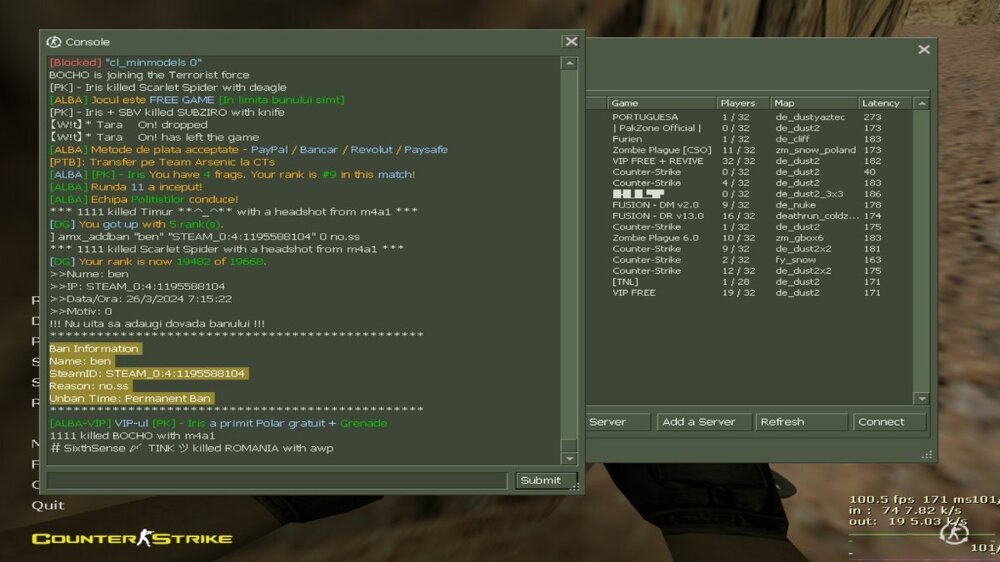This screenshot has height=562, width=1000.
Task: Click the console scrollbar up arrow
Action: click(569, 63)
